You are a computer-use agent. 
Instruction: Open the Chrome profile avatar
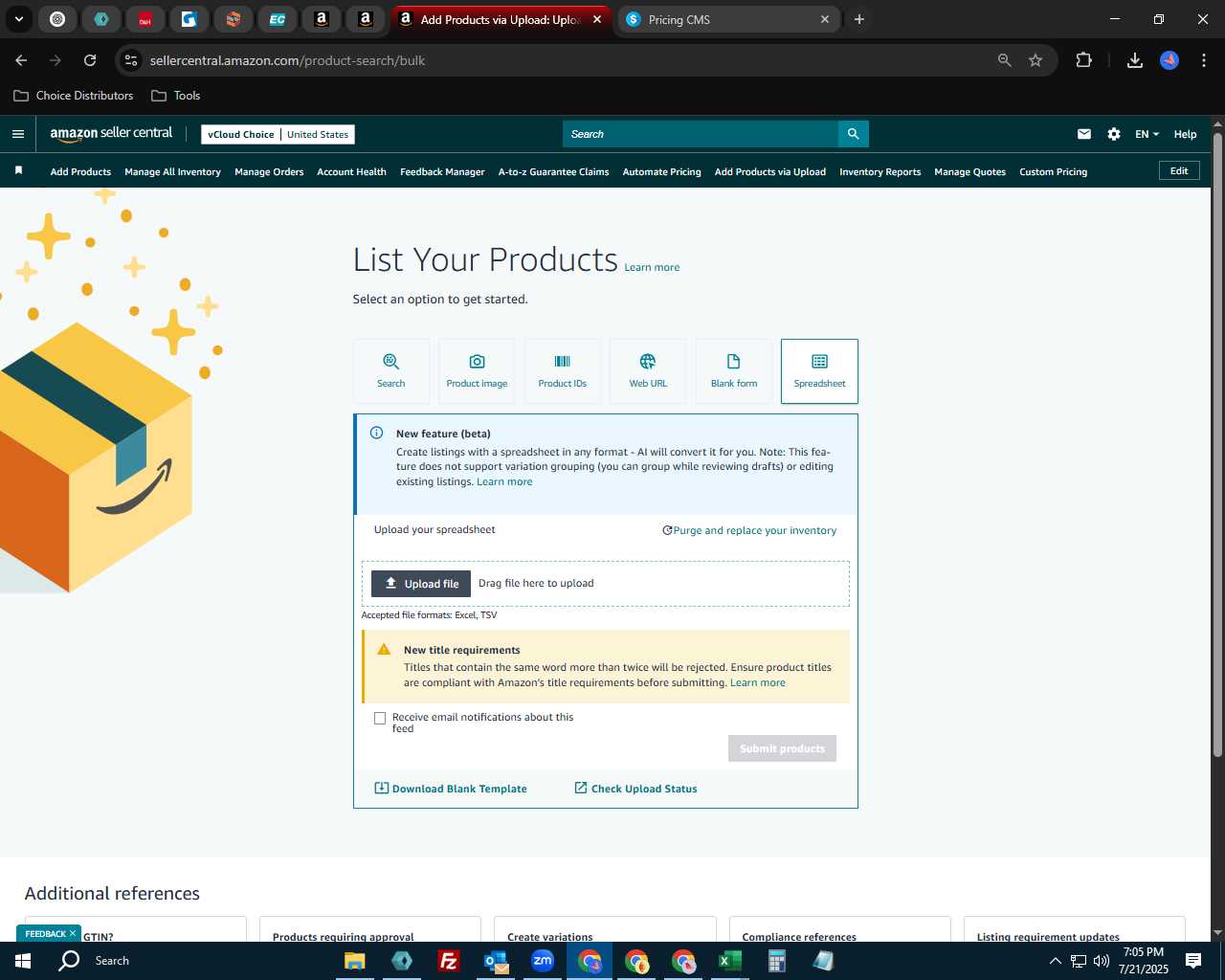coord(1169,60)
